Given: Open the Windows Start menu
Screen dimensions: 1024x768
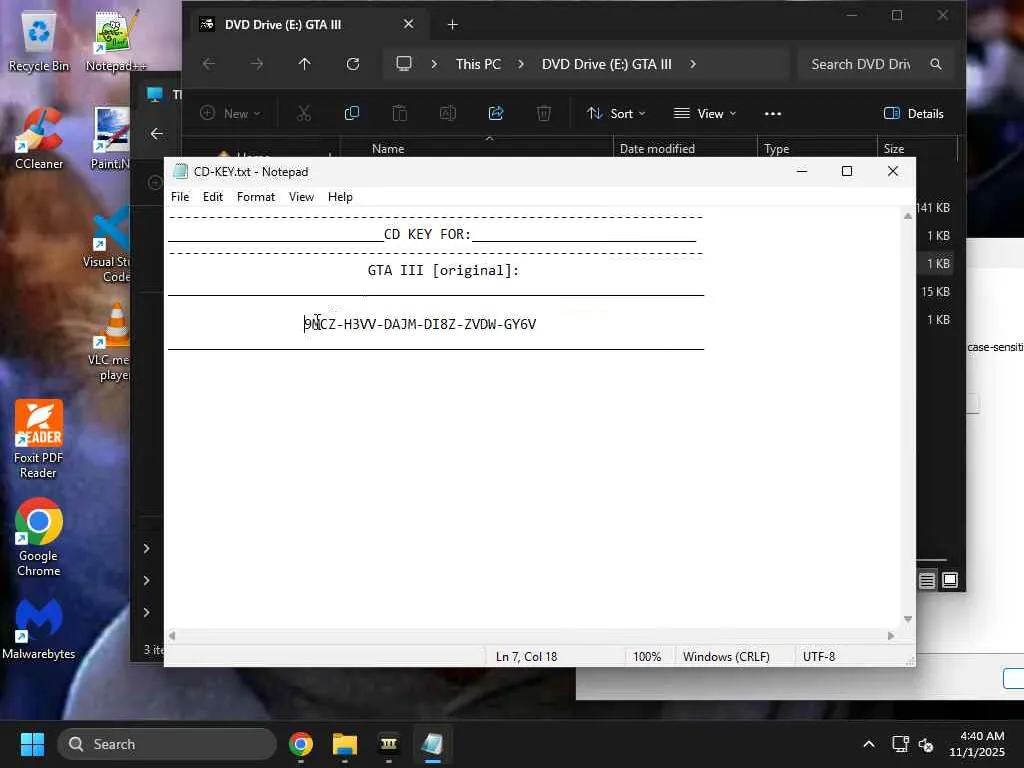Looking at the screenshot, I should coord(32,744).
